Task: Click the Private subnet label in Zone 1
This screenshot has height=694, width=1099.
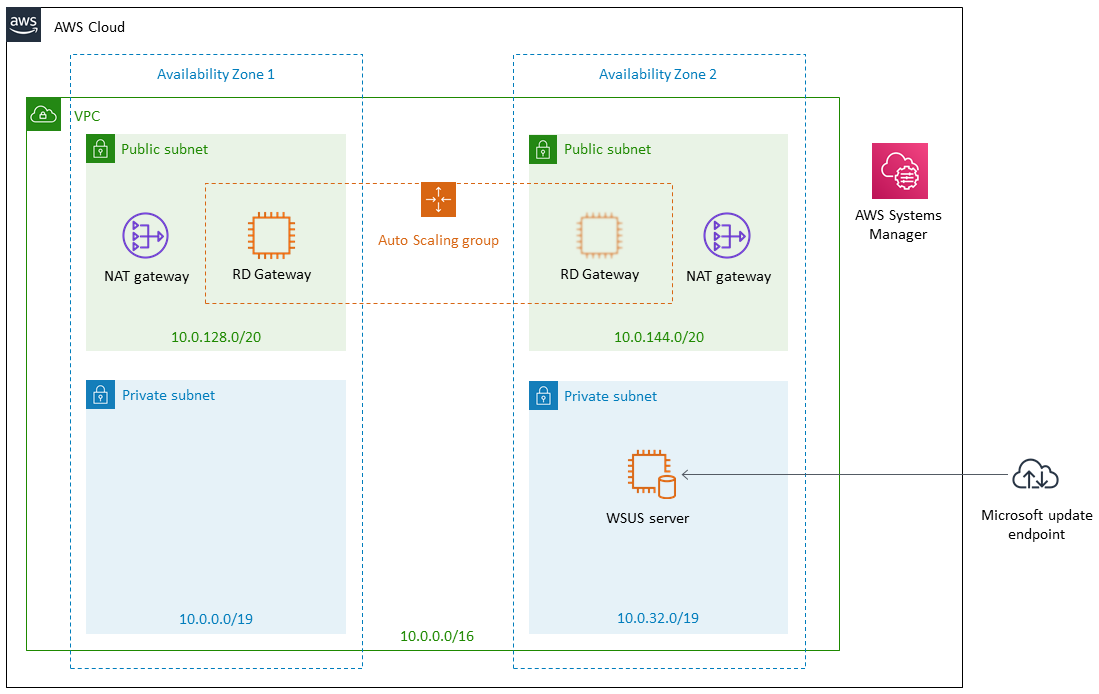Action: click(x=169, y=395)
